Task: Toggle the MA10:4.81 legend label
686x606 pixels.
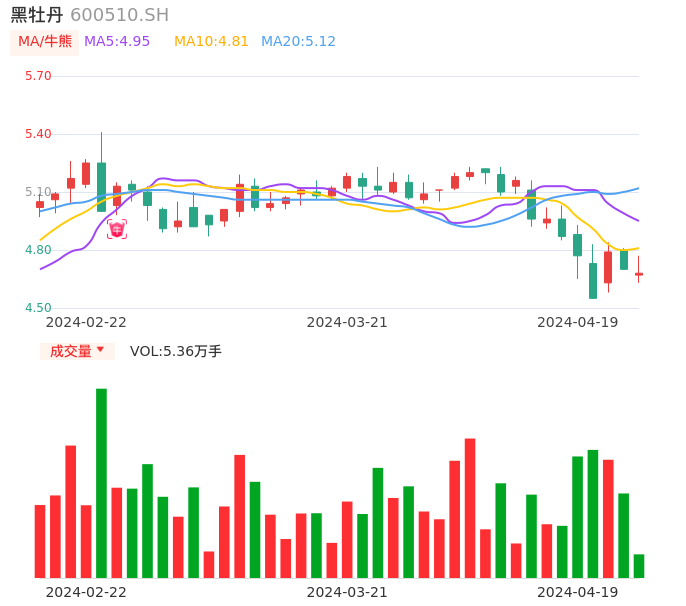Action: coord(211,42)
